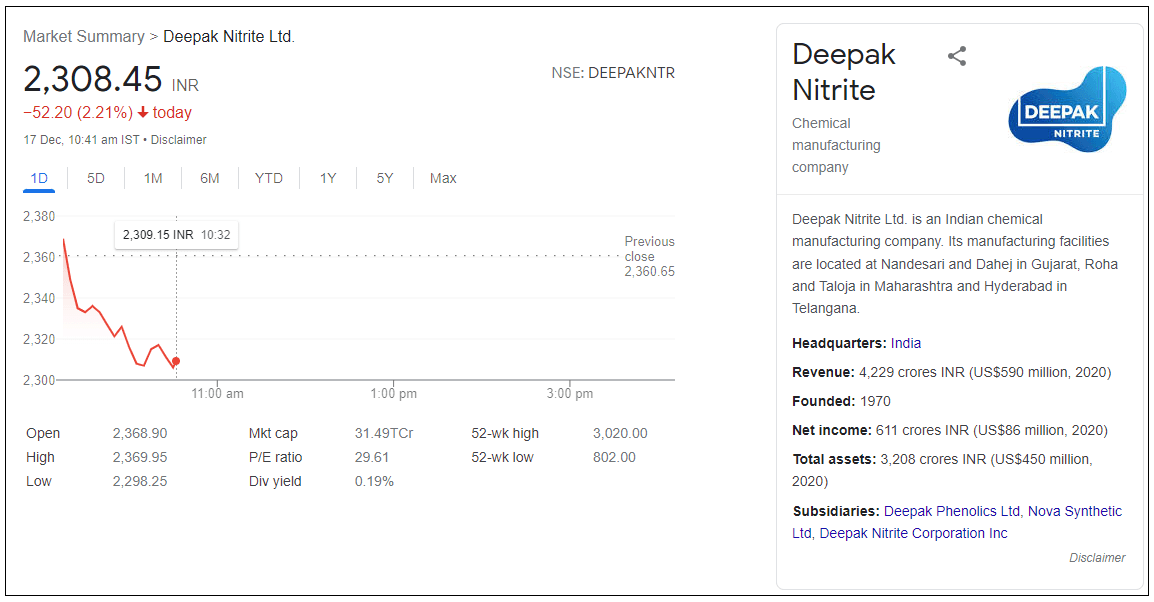Open the Market Summary breadcrumb link
The image size is (1154, 602).
(84, 37)
